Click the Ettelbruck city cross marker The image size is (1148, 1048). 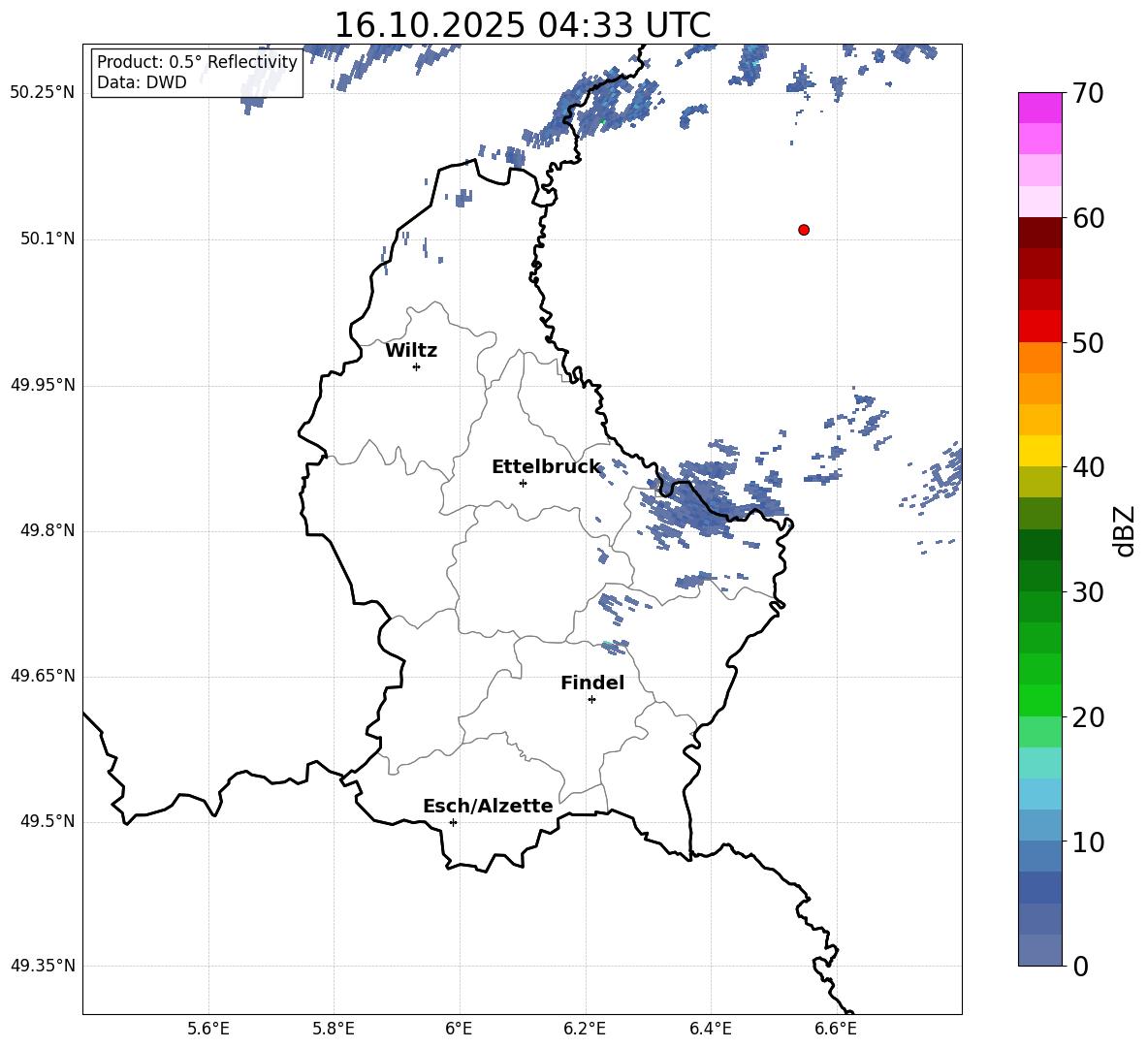(x=523, y=483)
